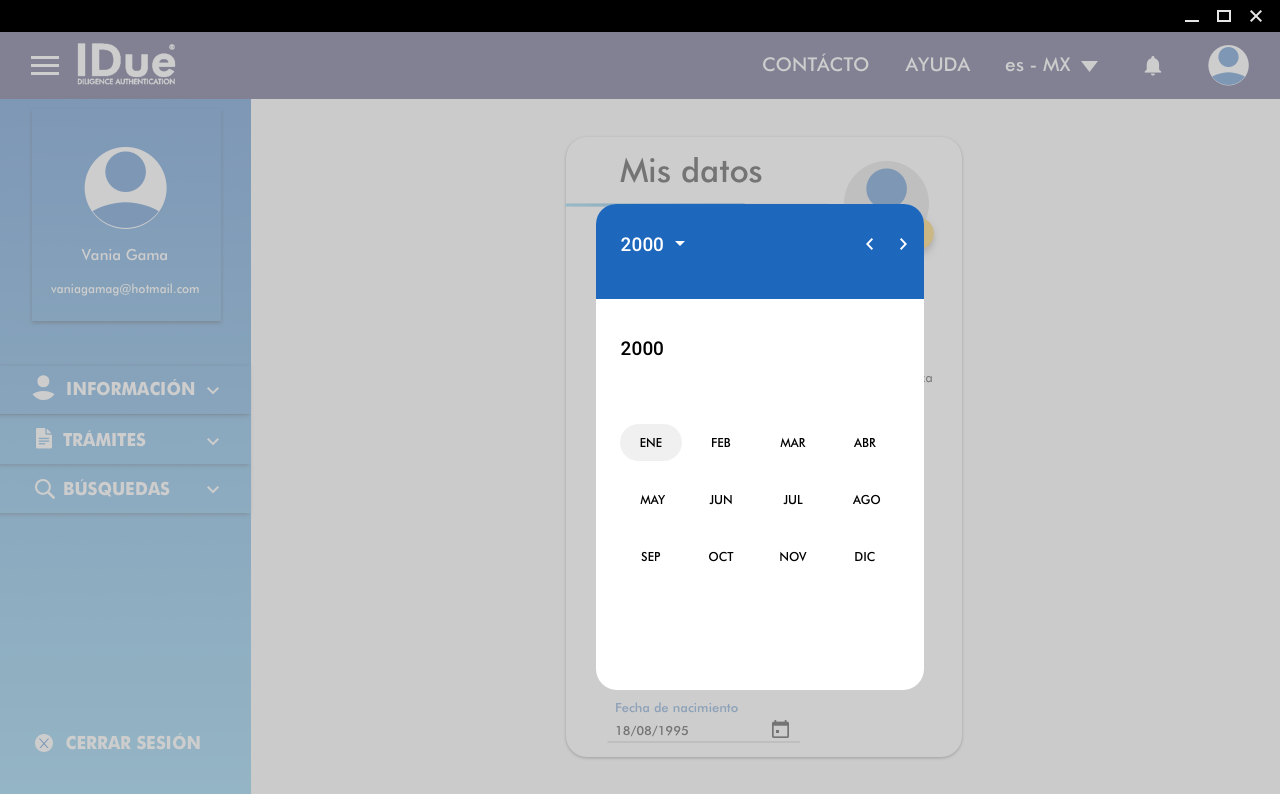Click the Cerrar Sesión X icon

coord(44,743)
